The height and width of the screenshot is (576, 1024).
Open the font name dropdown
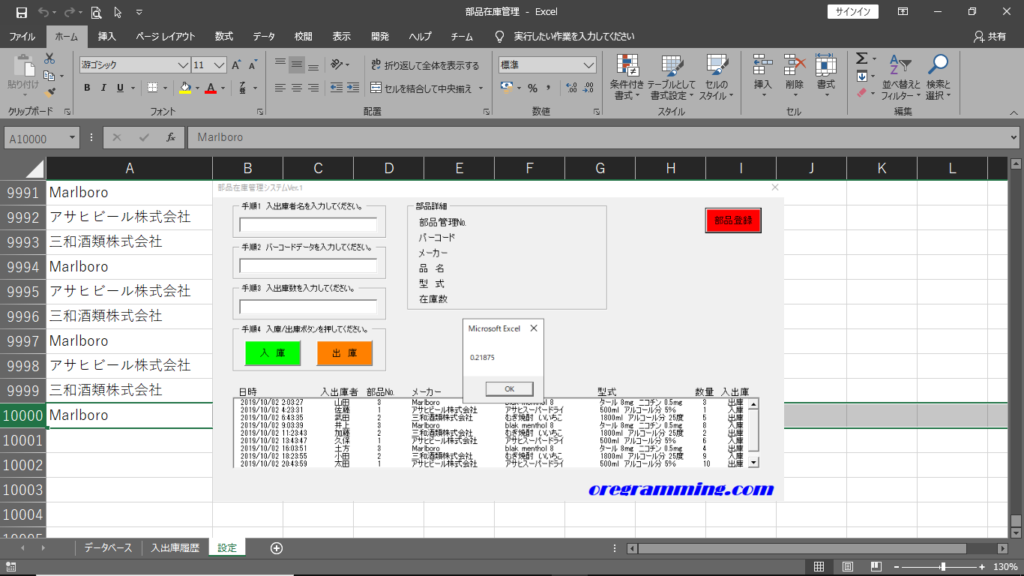point(182,65)
